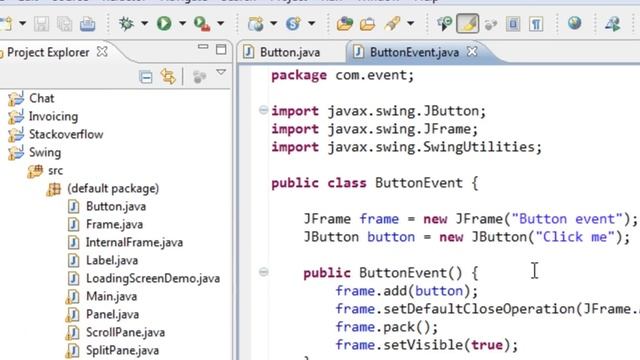
Task: Click the "frame.pack();" code line
Action: tap(387, 327)
